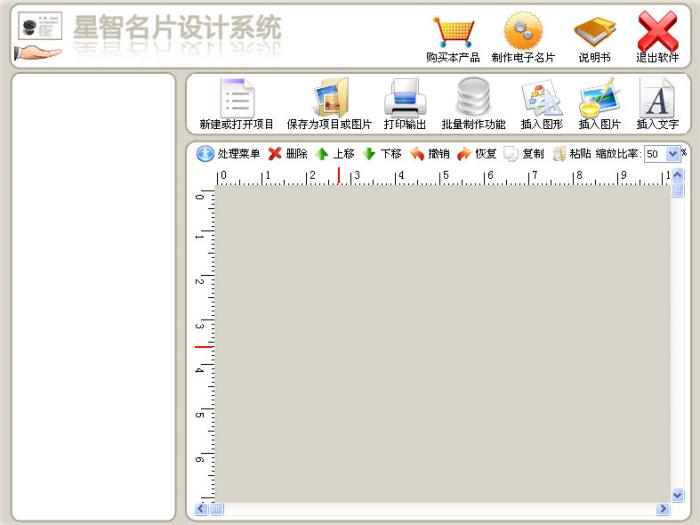
Task: Click the red marker on horizontal ruler
Action: pyautogui.click(x=339, y=175)
